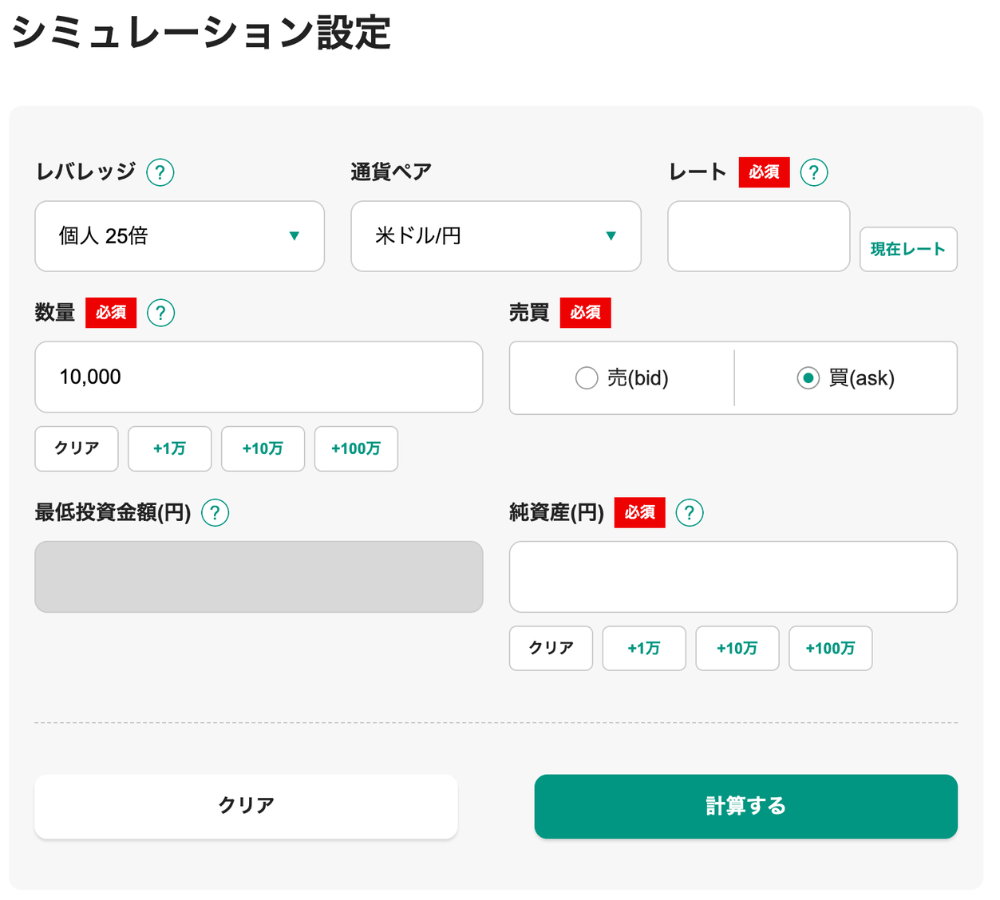The image size is (1000, 900).
Task: Click the 数量 help question mark icon
Action: pos(160,313)
